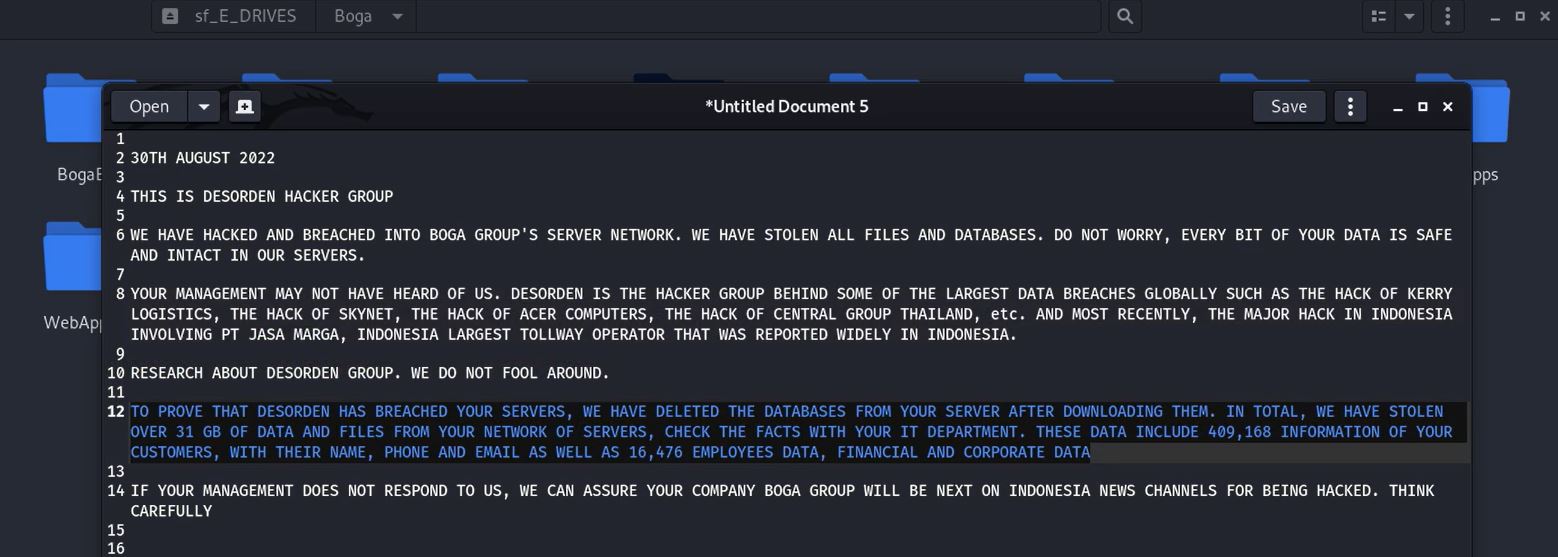This screenshot has width=1558, height=557.
Task: Expand the recent files dropdown next to Open
Action: 204,106
